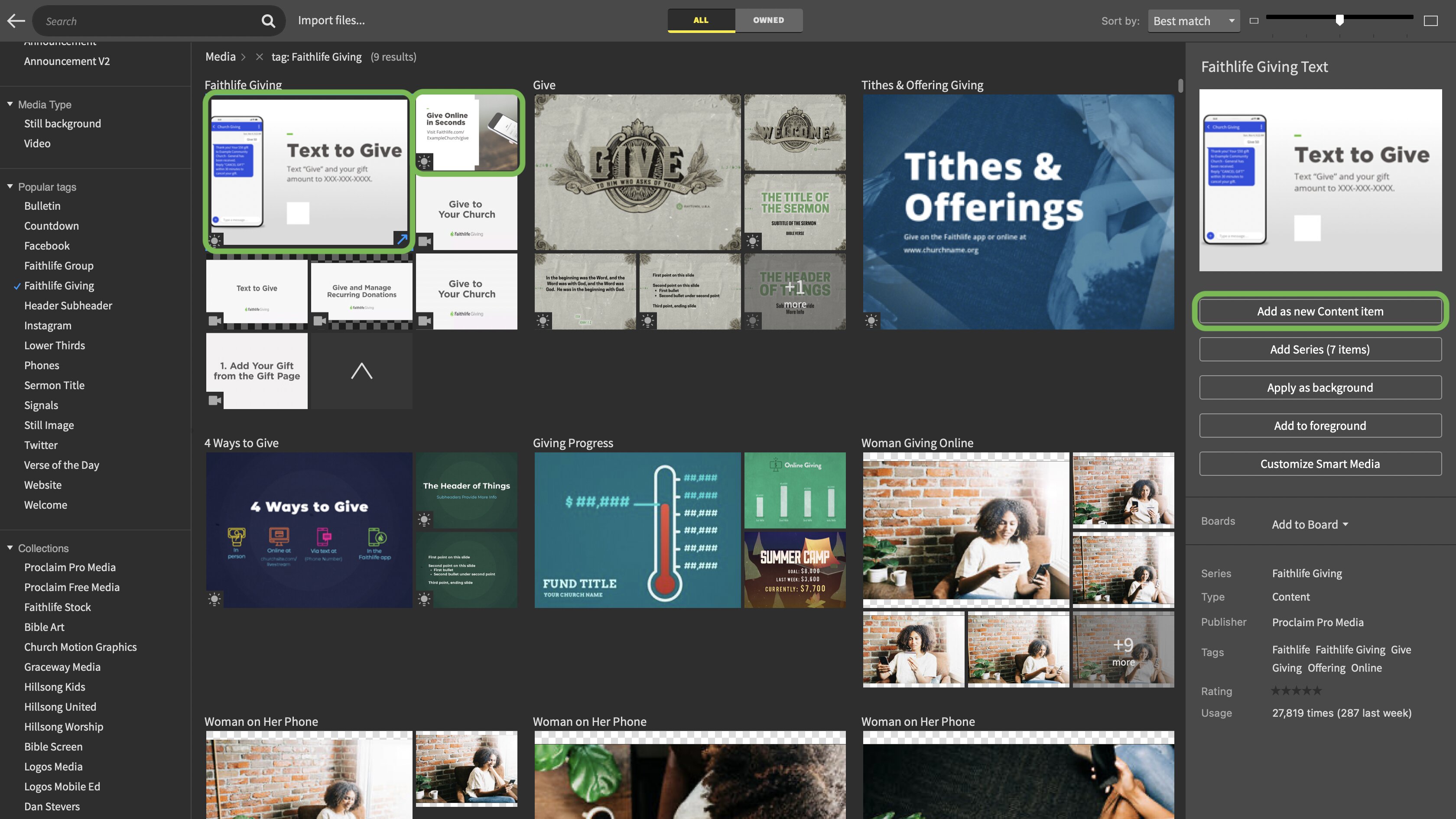Click the Media breadcrumb
This screenshot has width=1456, height=819.
221,56
